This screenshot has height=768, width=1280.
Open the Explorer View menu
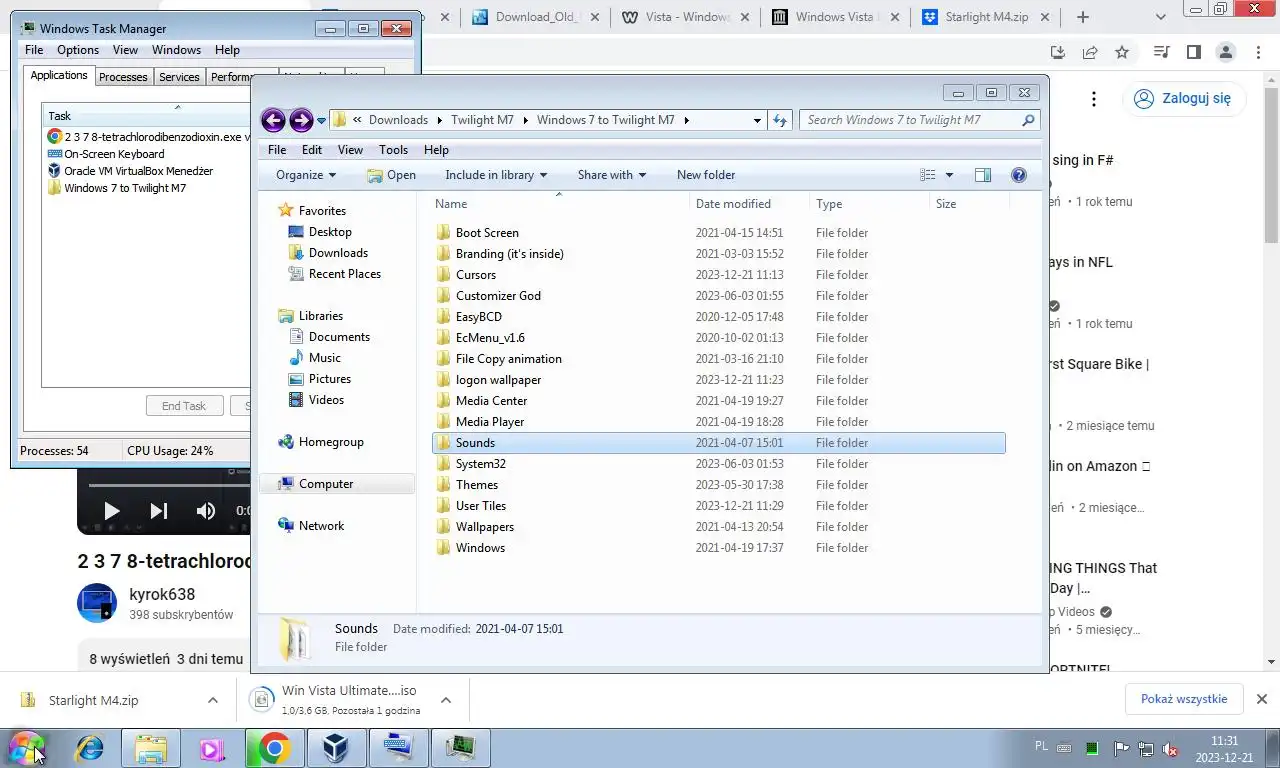(350, 150)
